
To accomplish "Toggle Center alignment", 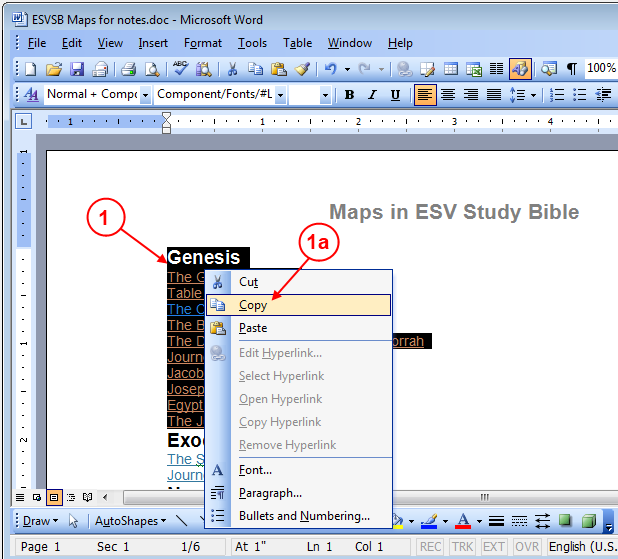I will point(448,95).
